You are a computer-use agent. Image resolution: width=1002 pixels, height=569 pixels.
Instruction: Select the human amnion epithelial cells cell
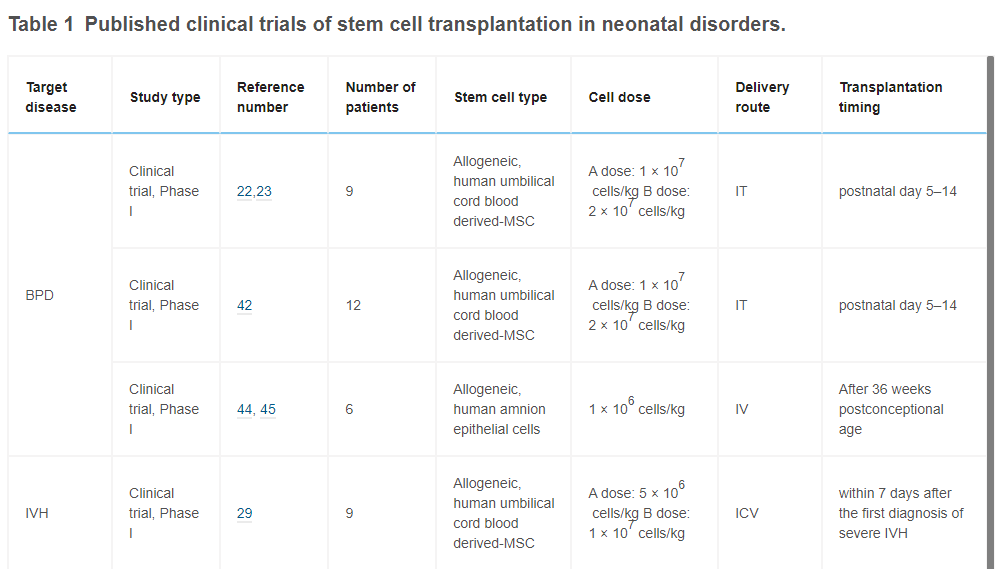pos(497,409)
